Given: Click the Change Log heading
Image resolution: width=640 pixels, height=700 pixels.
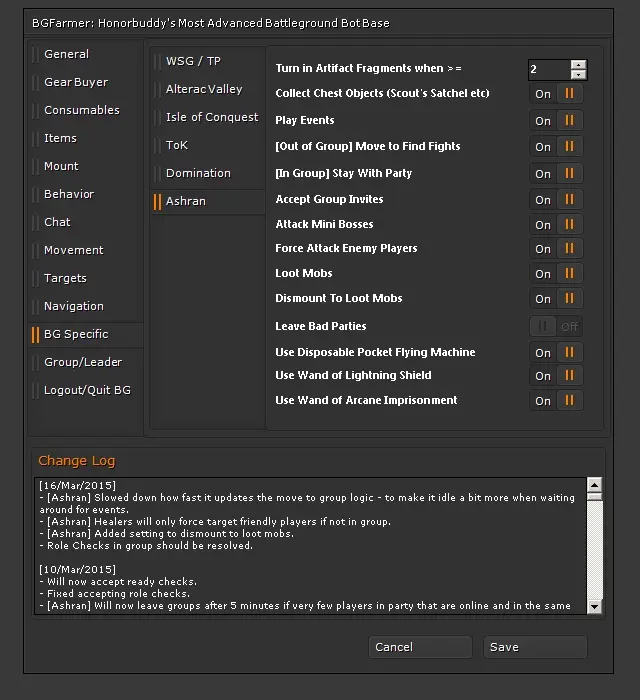Looking at the screenshot, I should tap(77, 461).
